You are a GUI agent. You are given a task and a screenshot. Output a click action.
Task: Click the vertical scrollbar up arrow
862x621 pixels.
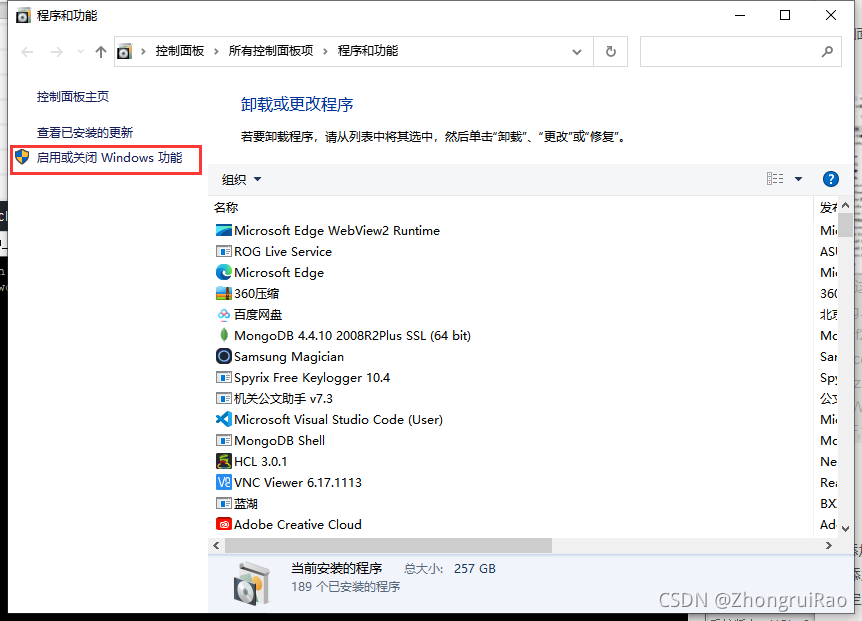tap(846, 205)
